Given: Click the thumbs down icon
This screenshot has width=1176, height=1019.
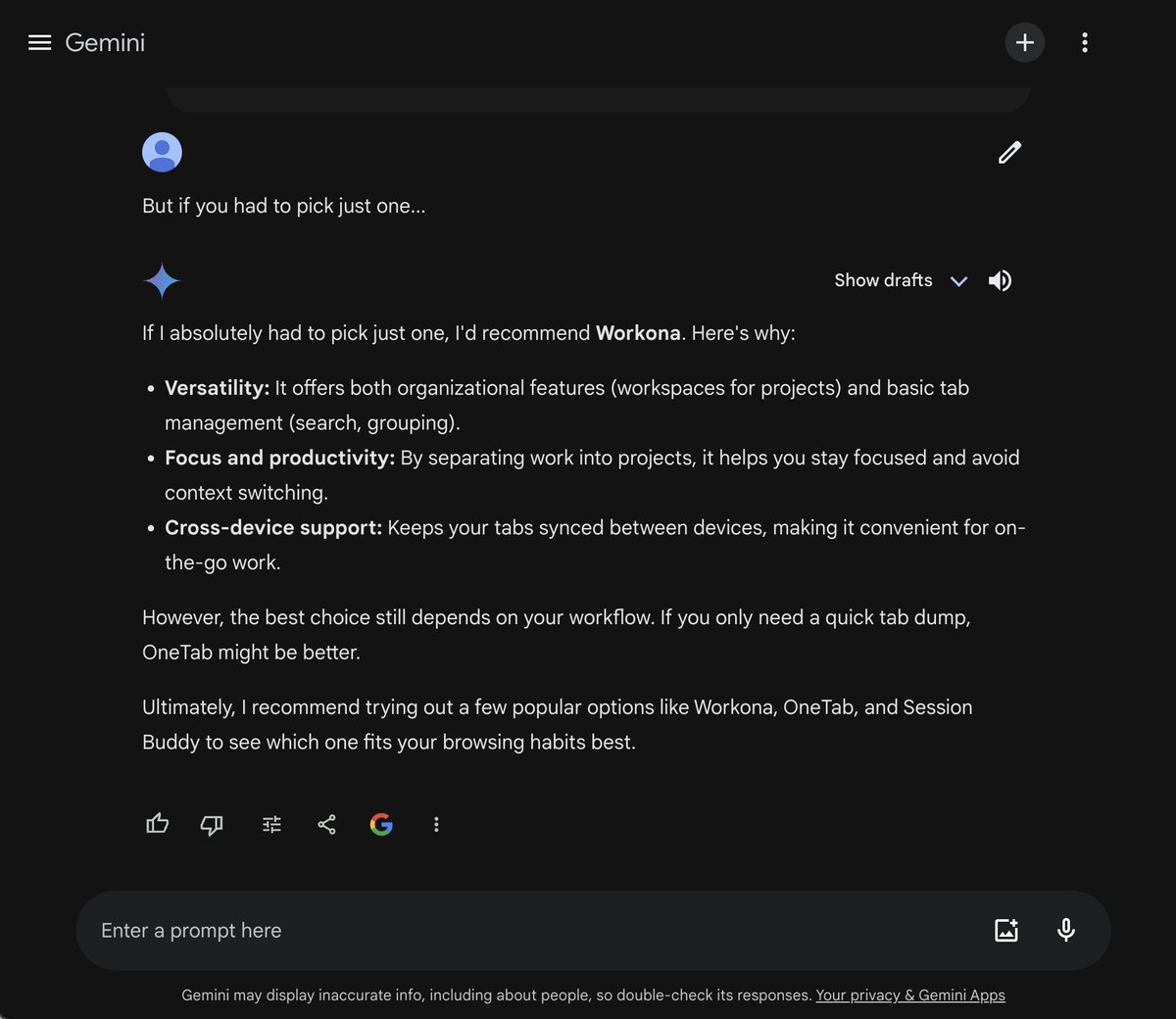Looking at the screenshot, I should coord(212,824).
